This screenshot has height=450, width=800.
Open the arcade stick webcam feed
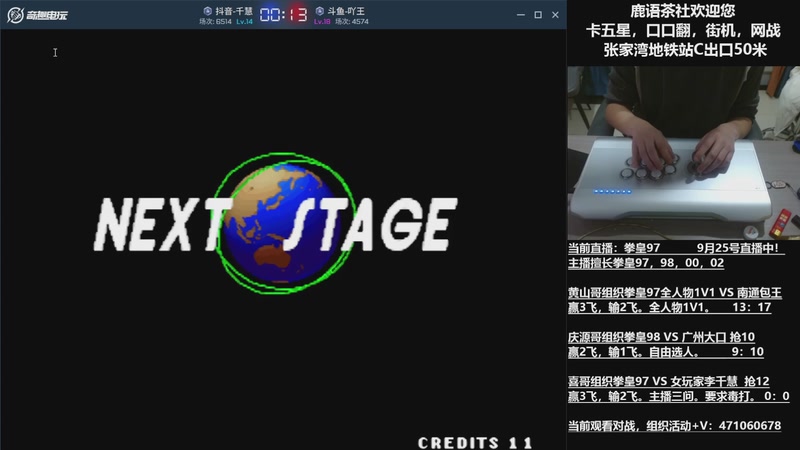(x=684, y=153)
